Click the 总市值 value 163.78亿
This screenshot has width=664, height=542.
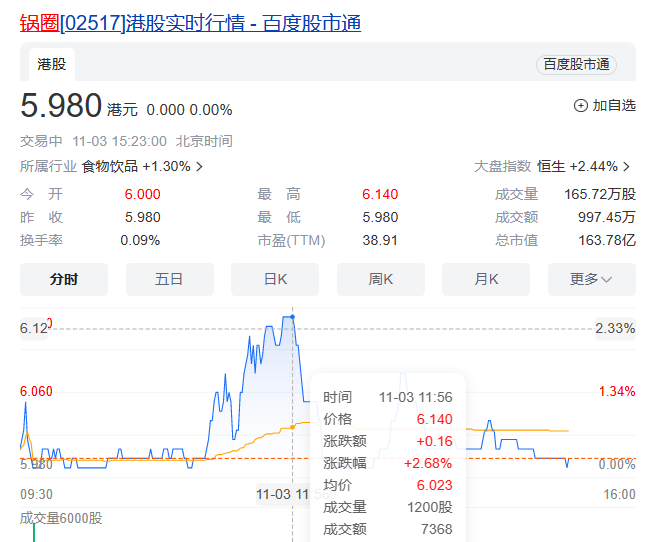[x=607, y=241]
